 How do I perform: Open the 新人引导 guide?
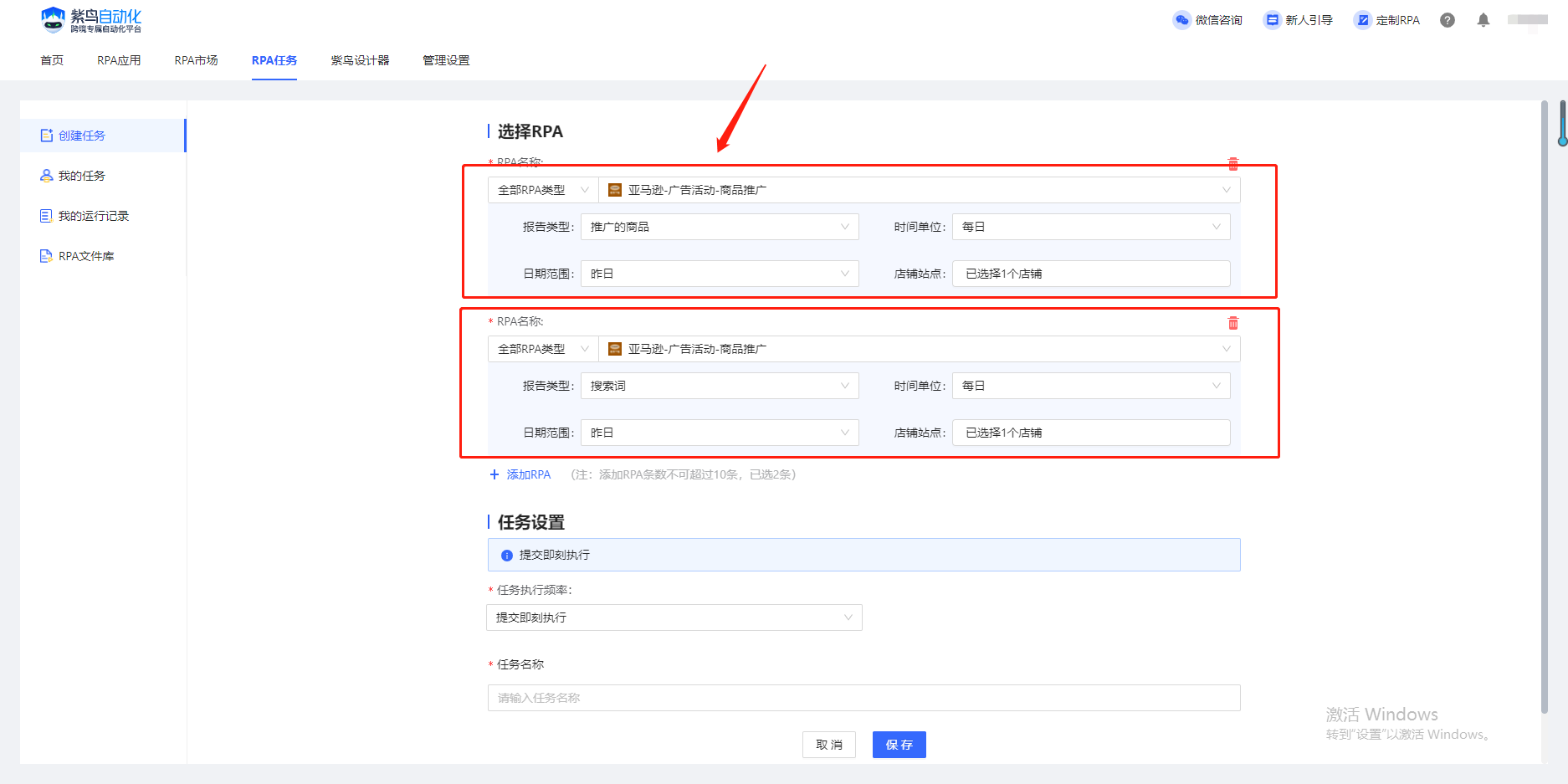pos(1299,20)
